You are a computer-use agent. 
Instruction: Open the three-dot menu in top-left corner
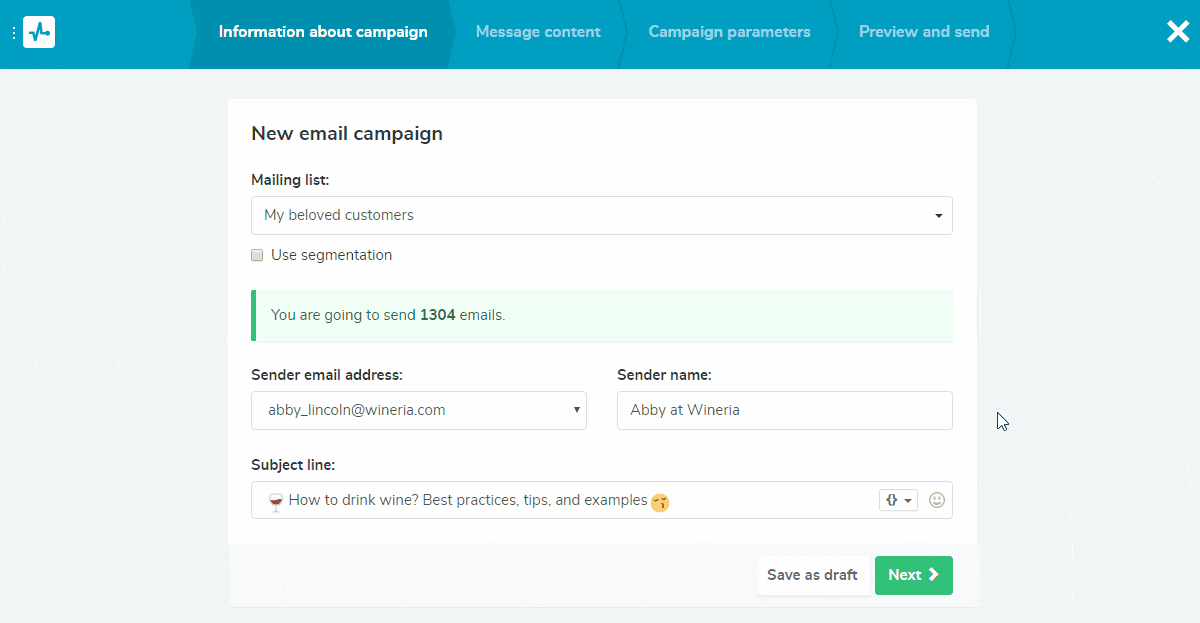(x=13, y=31)
